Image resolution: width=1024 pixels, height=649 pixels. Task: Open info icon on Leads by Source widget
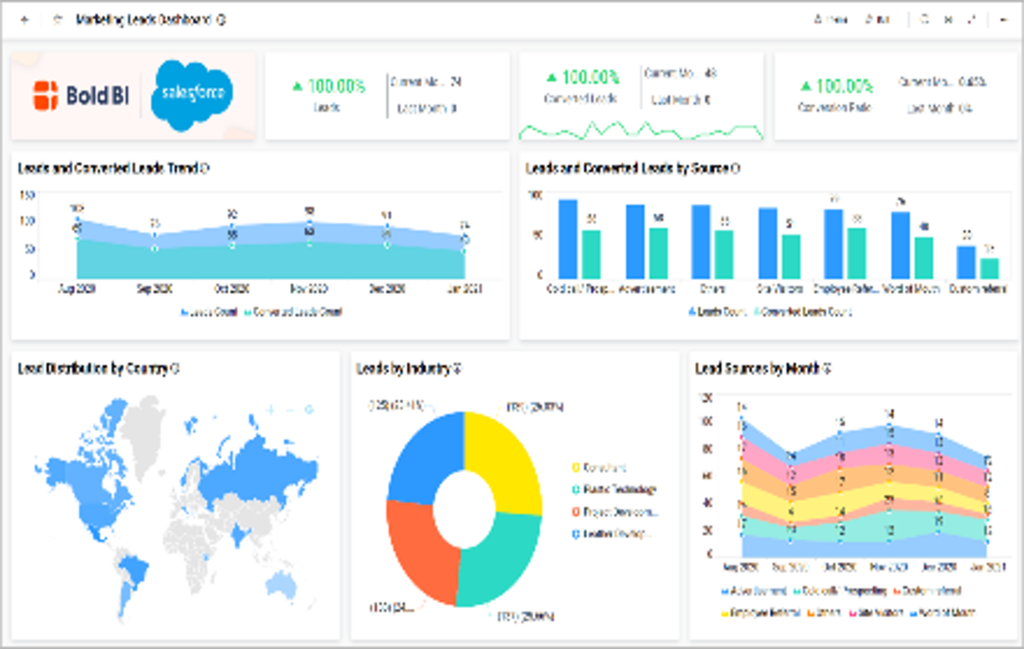click(735, 168)
